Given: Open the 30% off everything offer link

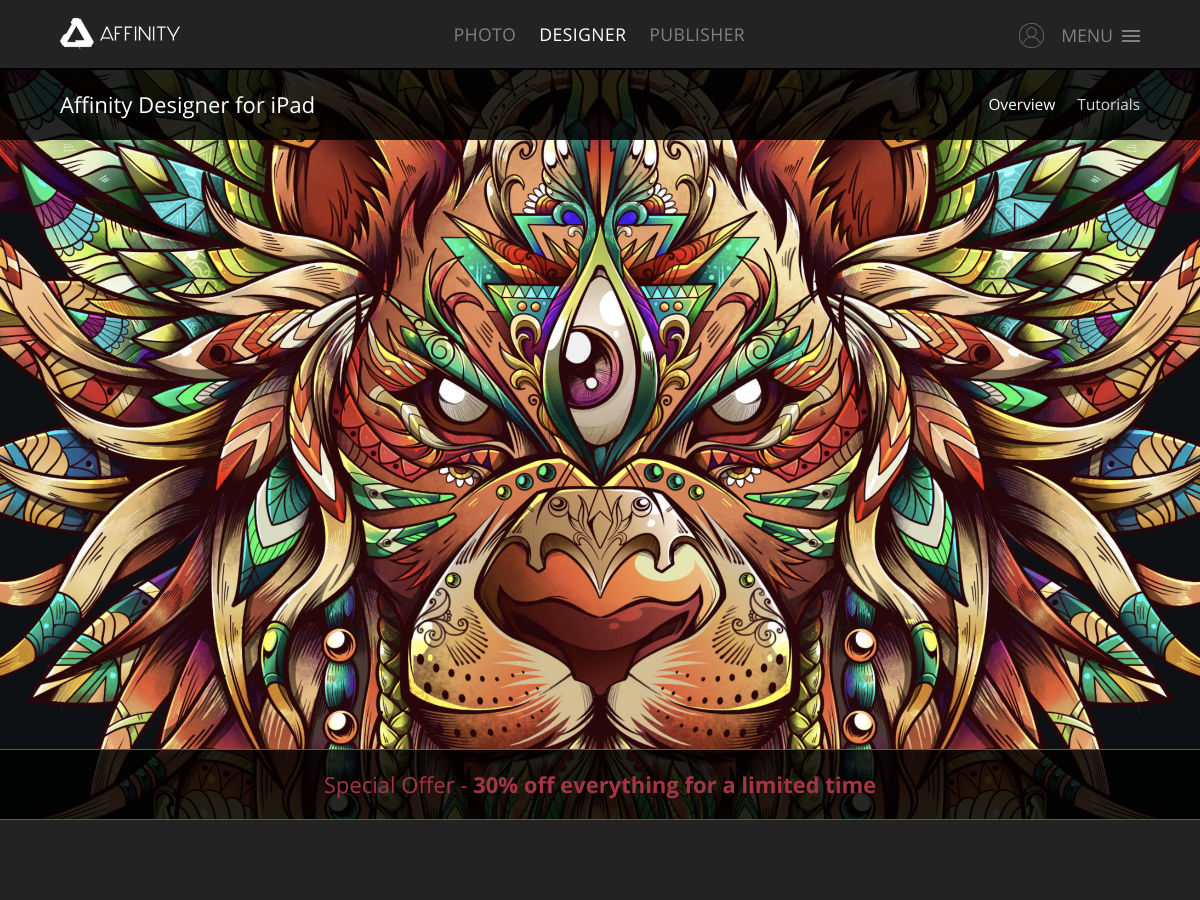Looking at the screenshot, I should click(x=674, y=785).
